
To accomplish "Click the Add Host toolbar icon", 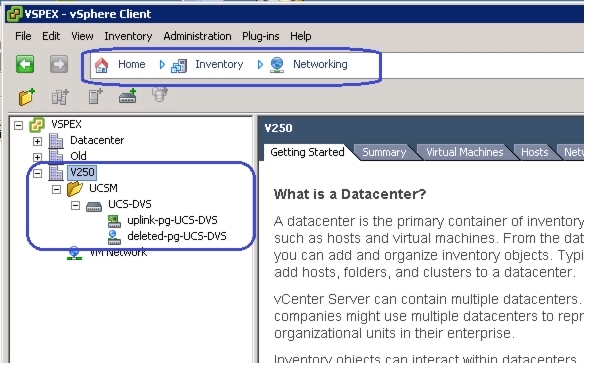I will [x=95, y=96].
